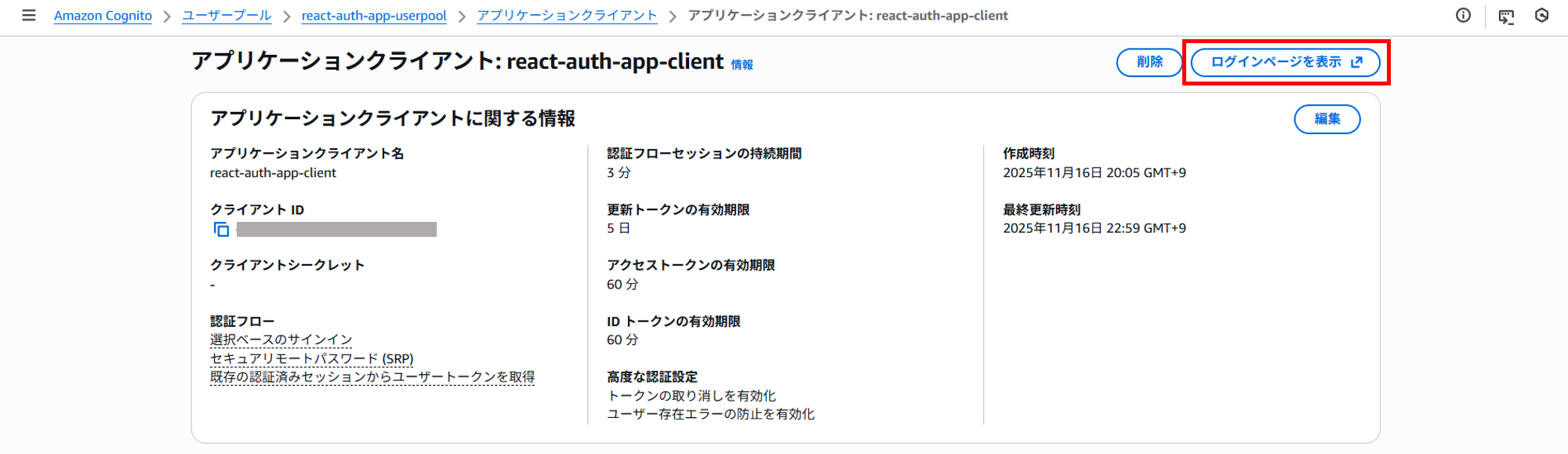Go to Amazon Cognito breadcrumb link
The width and height of the screenshot is (1568, 454).
pyautogui.click(x=103, y=16)
